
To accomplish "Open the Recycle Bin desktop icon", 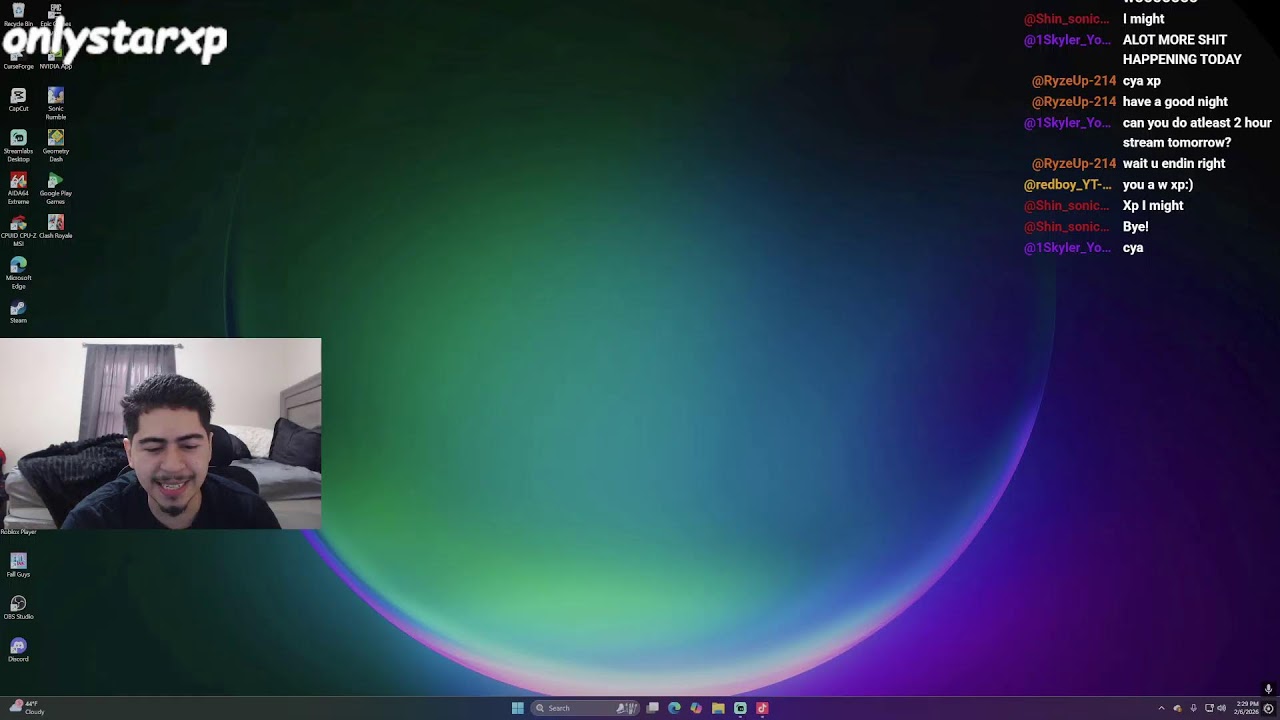I will click(18, 13).
